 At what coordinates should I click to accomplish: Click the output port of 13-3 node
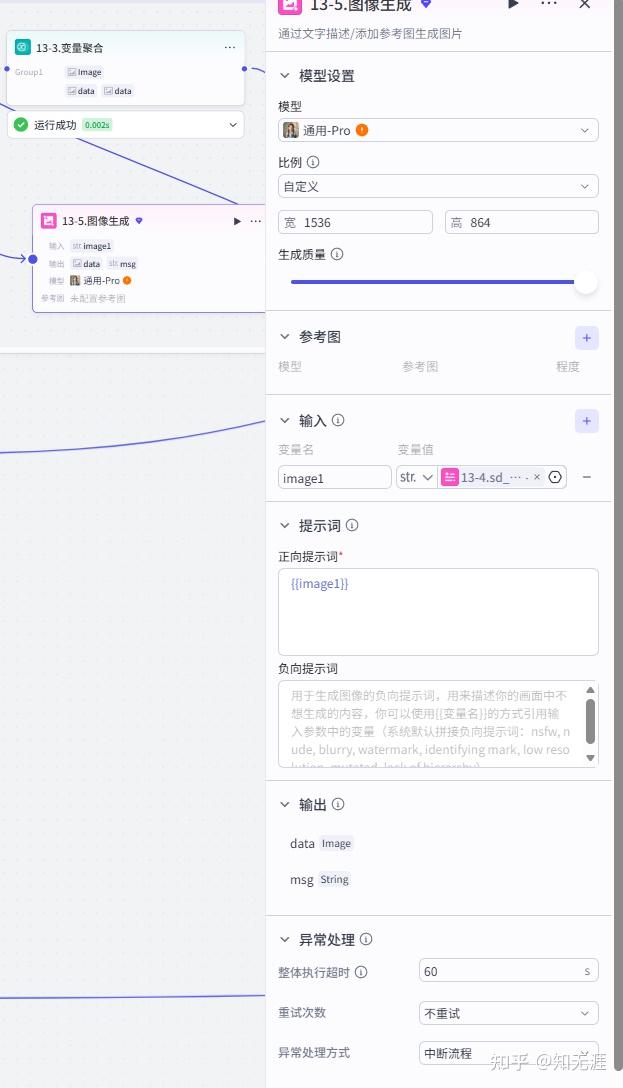(x=244, y=69)
